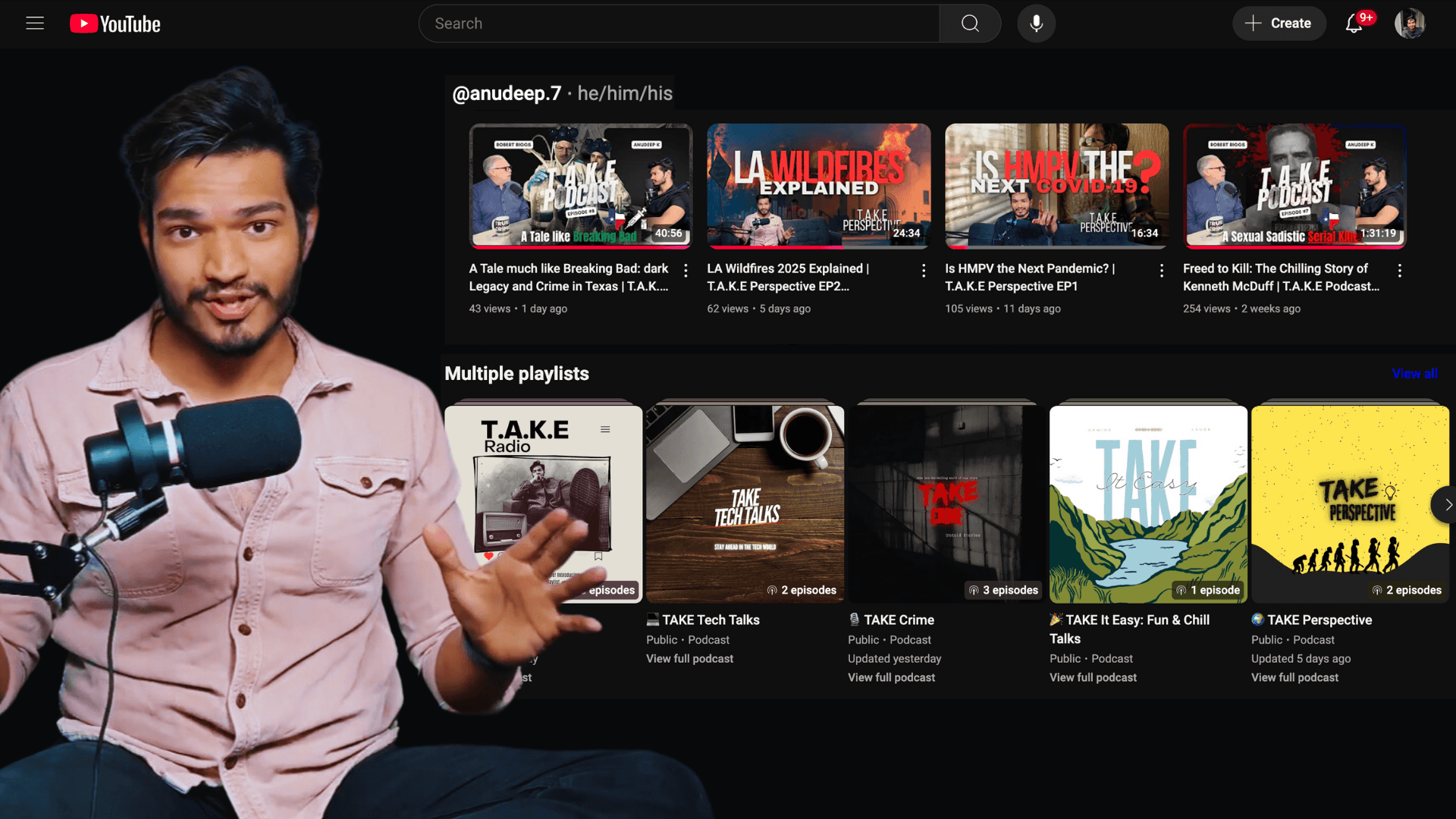This screenshot has height=819, width=1456.
Task: Open TAKE Perspective title link
Action: pos(1312,620)
